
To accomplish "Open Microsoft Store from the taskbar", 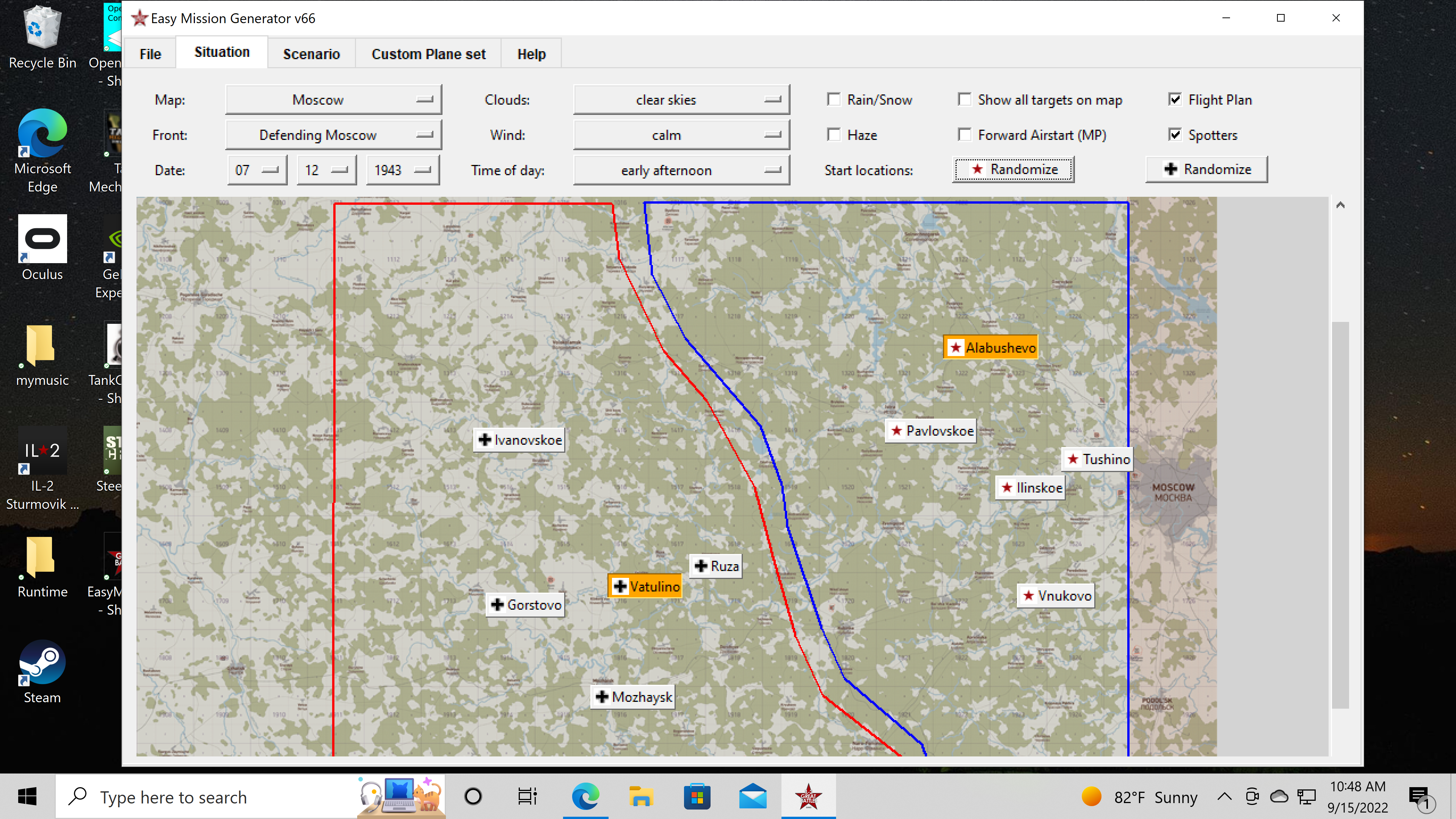I will click(698, 797).
